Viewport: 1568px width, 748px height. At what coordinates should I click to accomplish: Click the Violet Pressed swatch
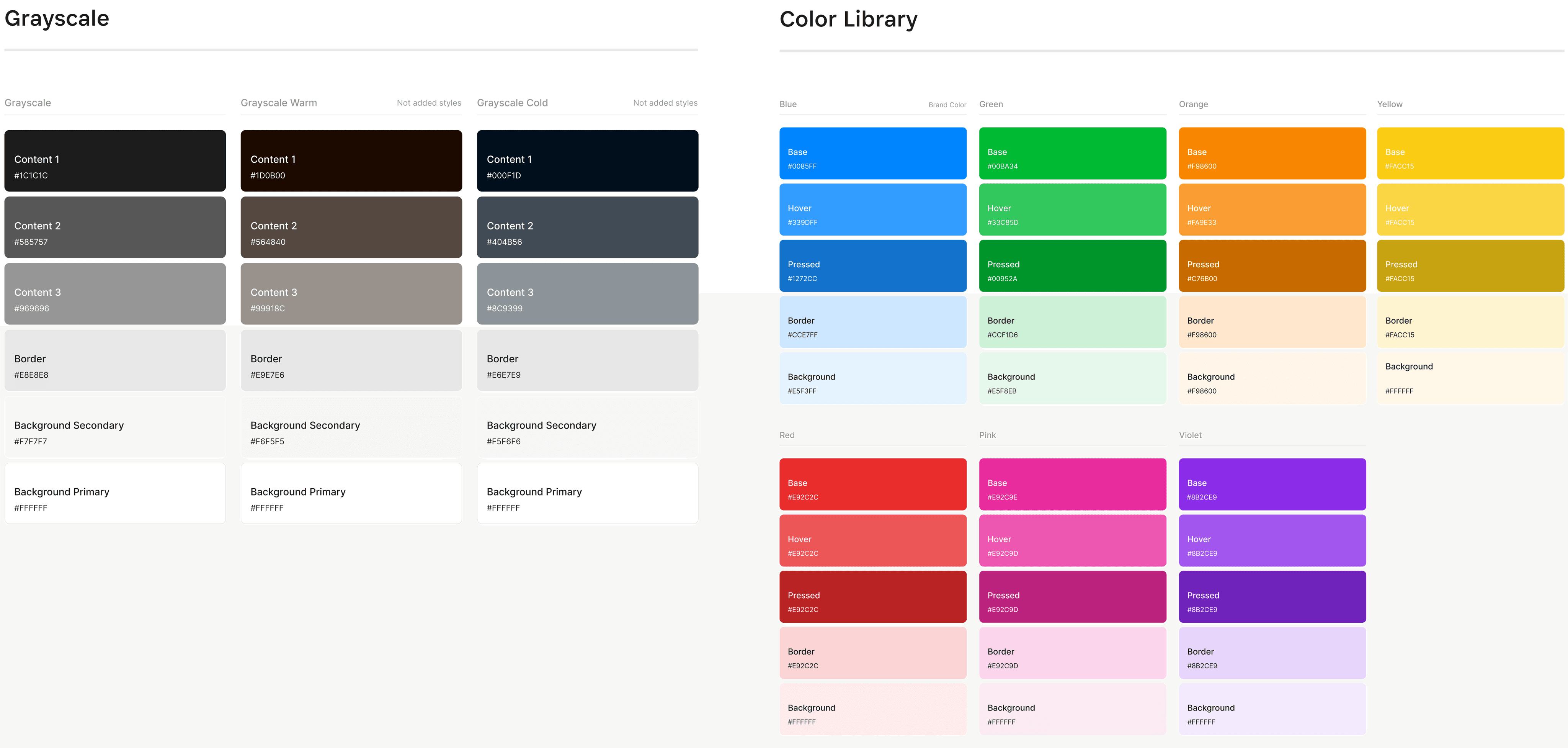click(x=1272, y=596)
